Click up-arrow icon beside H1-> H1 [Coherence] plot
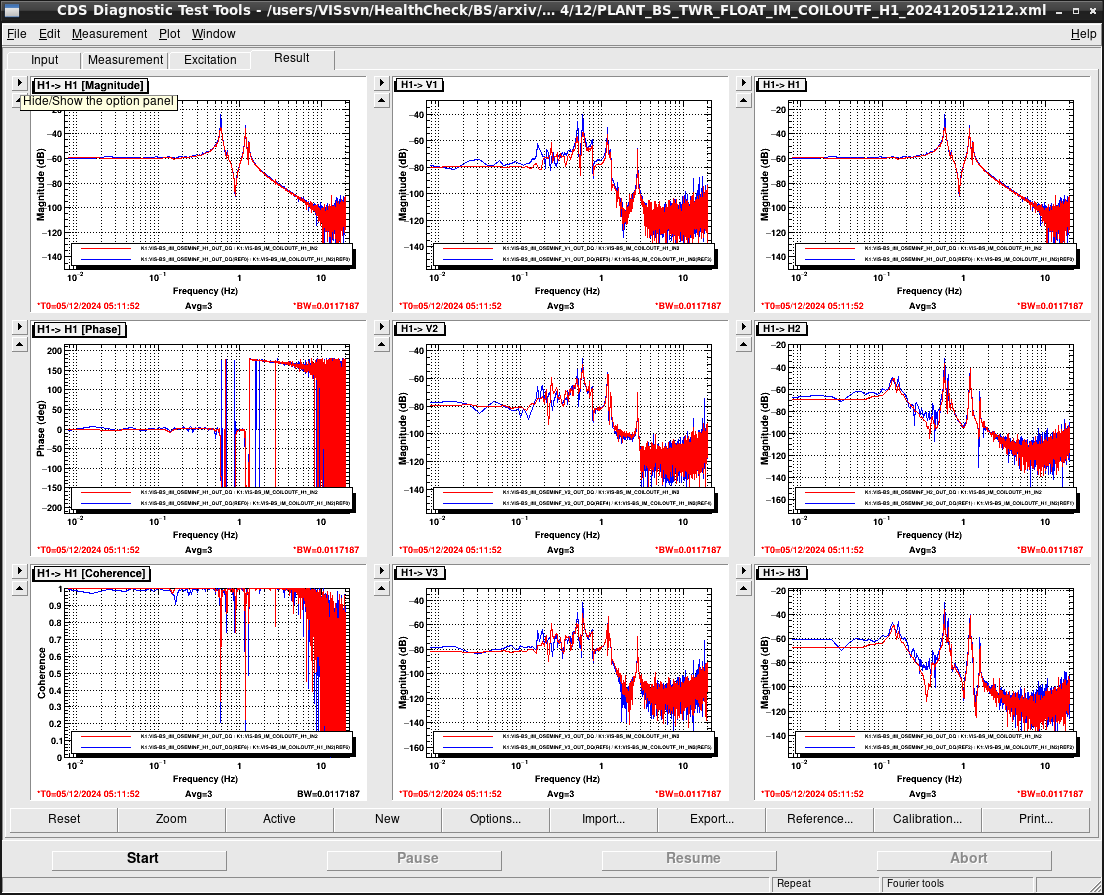The width and height of the screenshot is (1104, 895). [20, 589]
